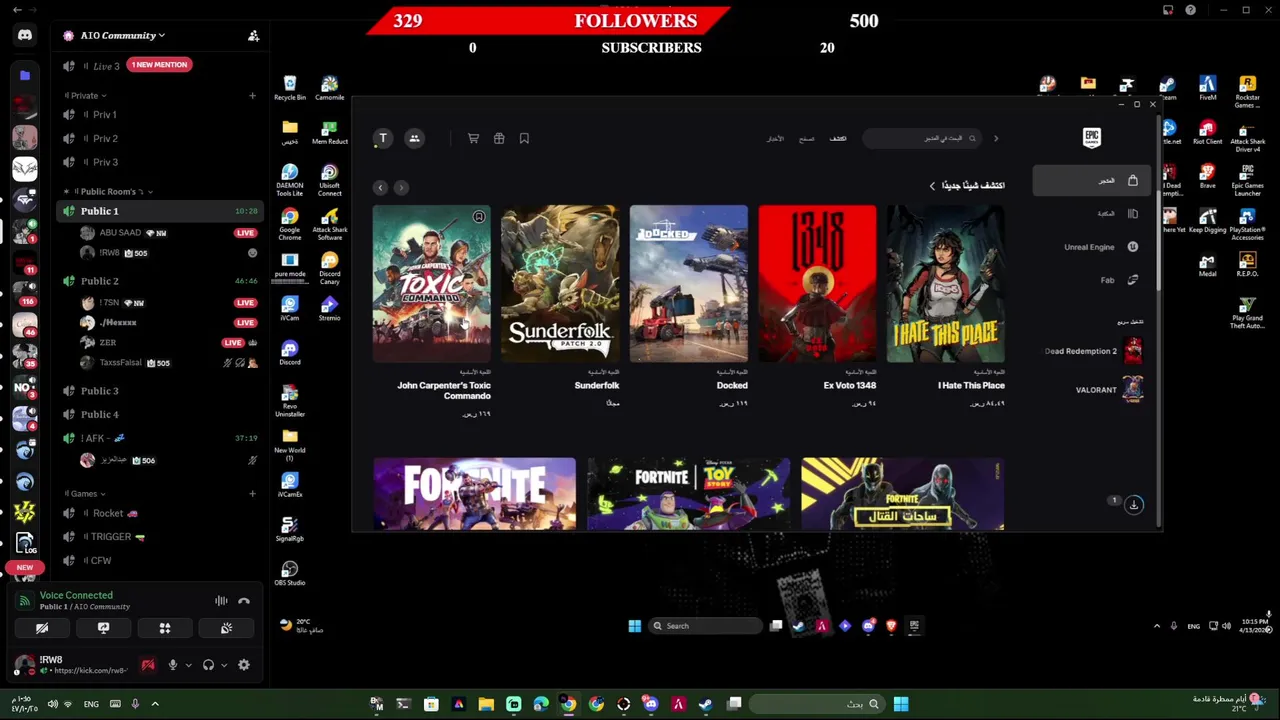Create channel in Private category plus icon
The height and width of the screenshot is (720, 1280).
253,96
